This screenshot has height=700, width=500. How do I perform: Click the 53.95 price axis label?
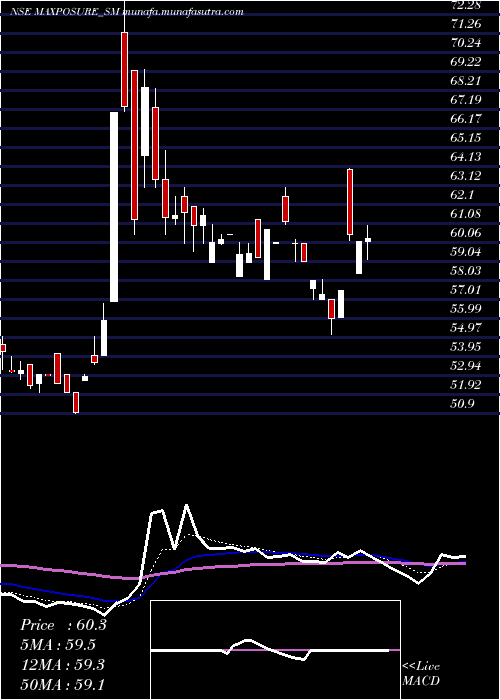coord(466,347)
